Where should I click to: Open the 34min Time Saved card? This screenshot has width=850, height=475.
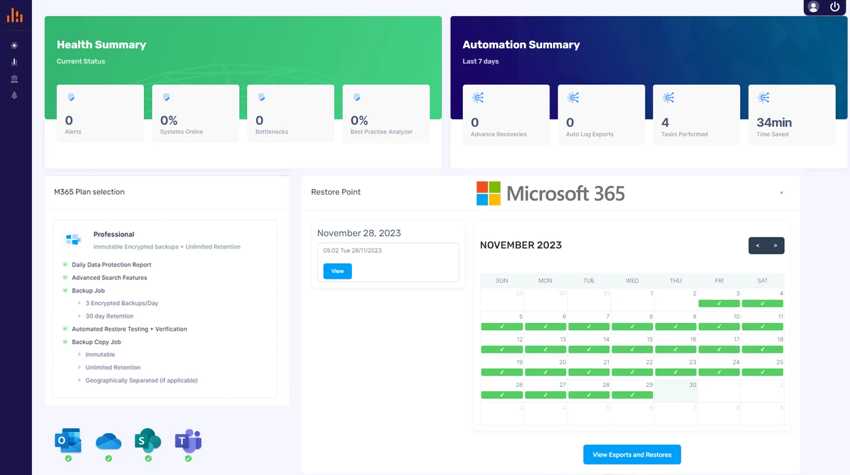[x=792, y=114]
